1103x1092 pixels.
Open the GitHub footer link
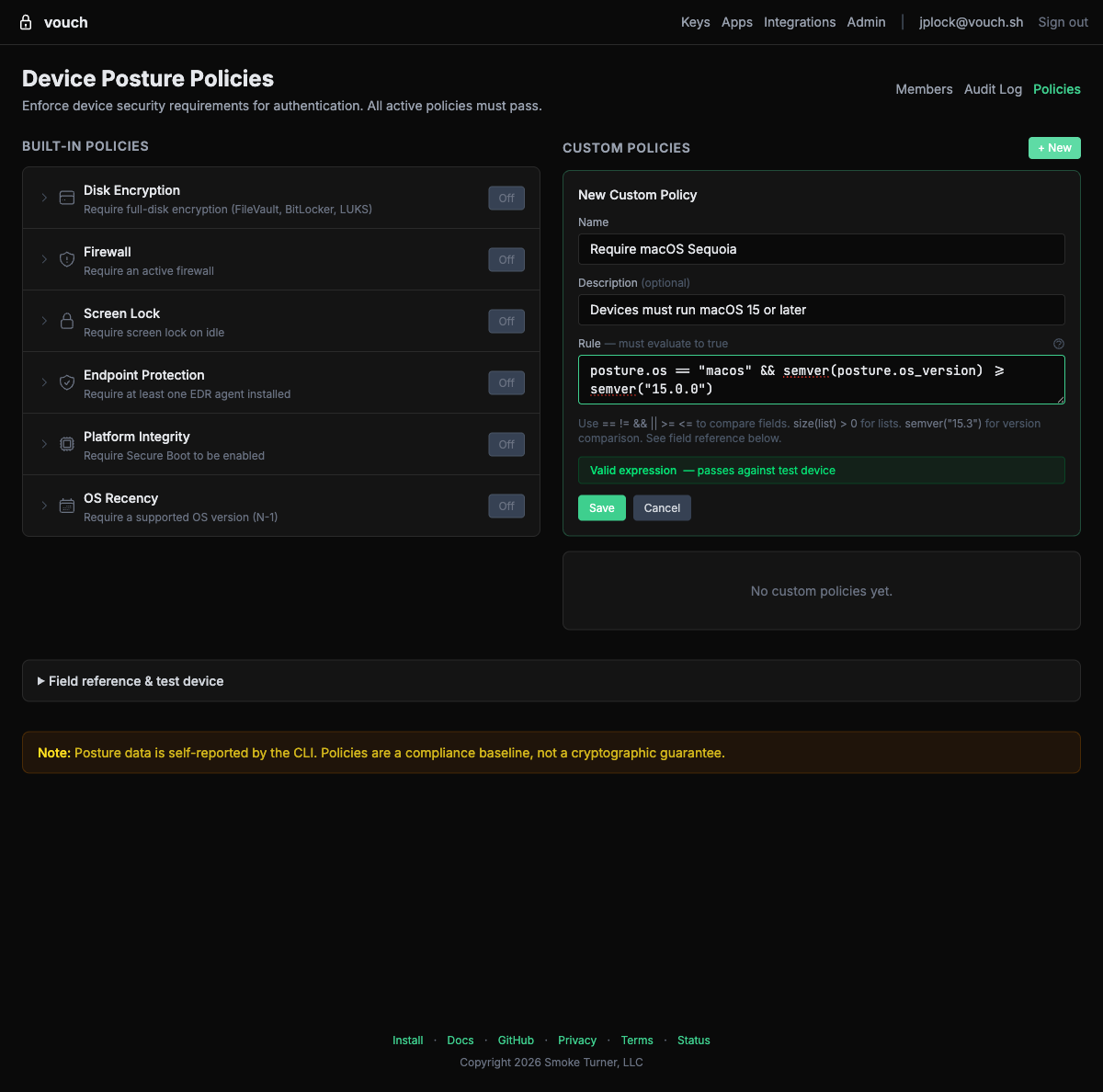(x=516, y=1040)
